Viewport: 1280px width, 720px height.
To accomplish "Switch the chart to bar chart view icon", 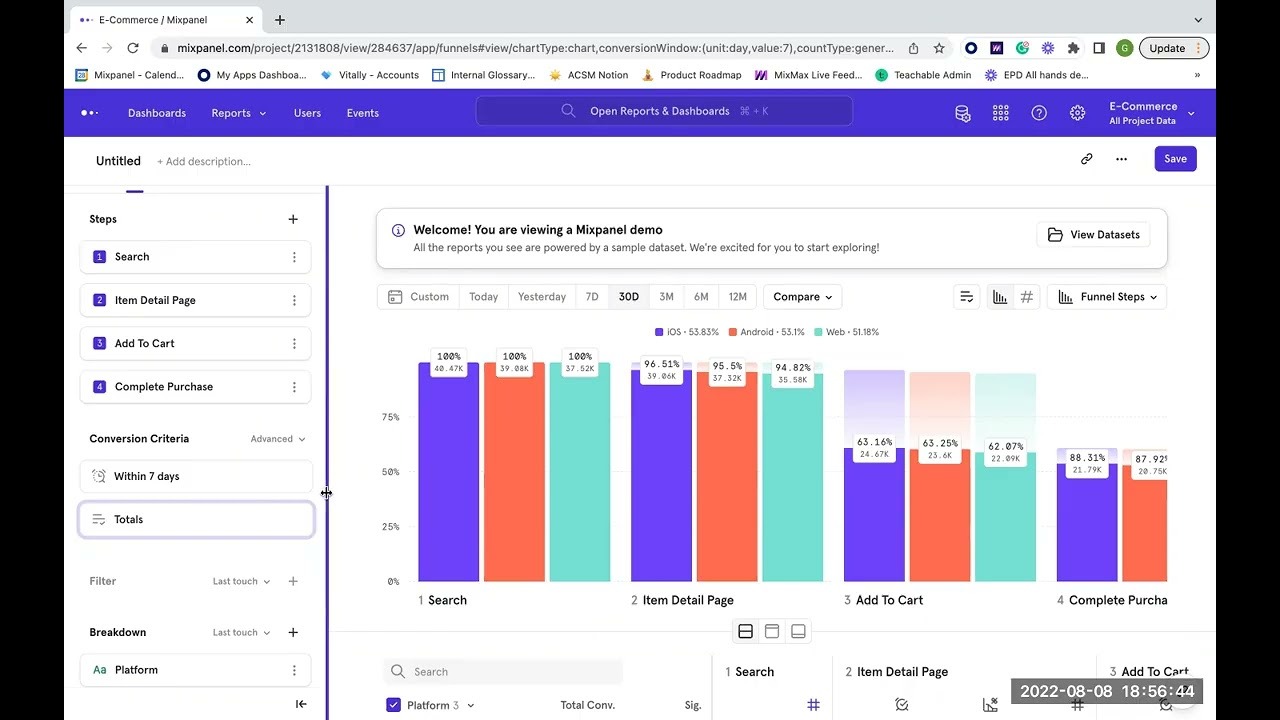I will tap(999, 297).
